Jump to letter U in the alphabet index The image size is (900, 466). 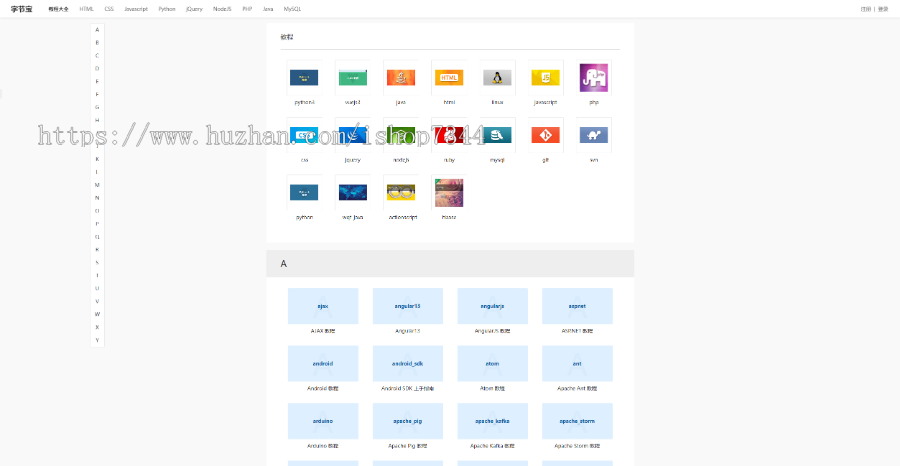97,288
